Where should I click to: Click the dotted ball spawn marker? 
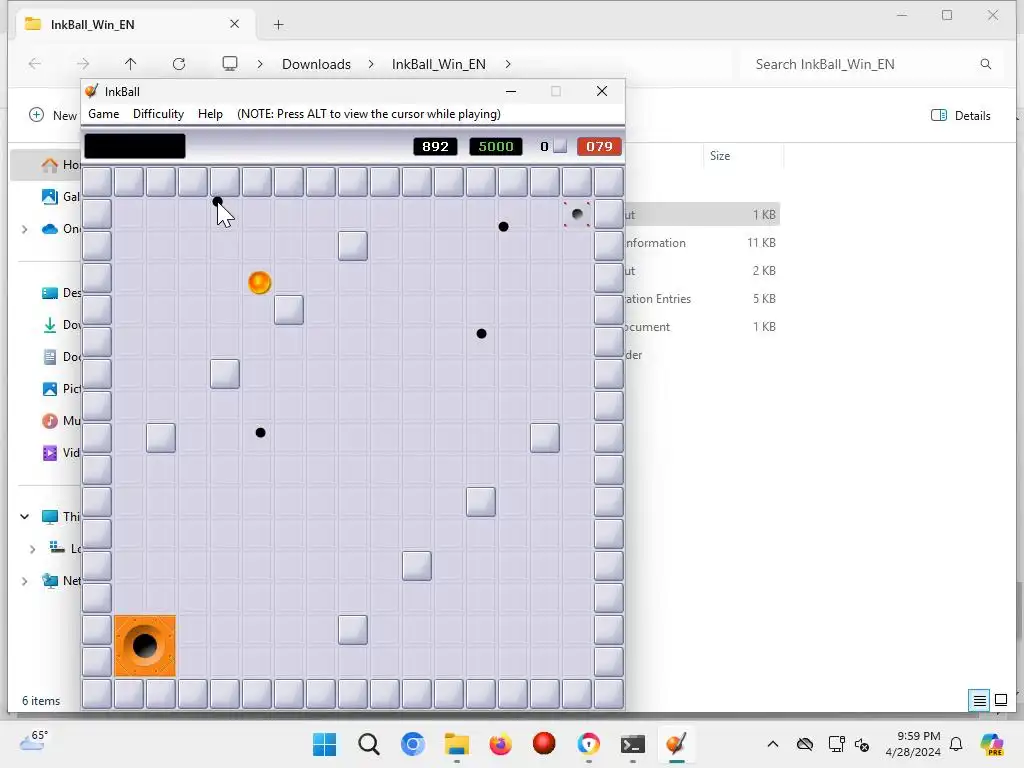pos(577,214)
